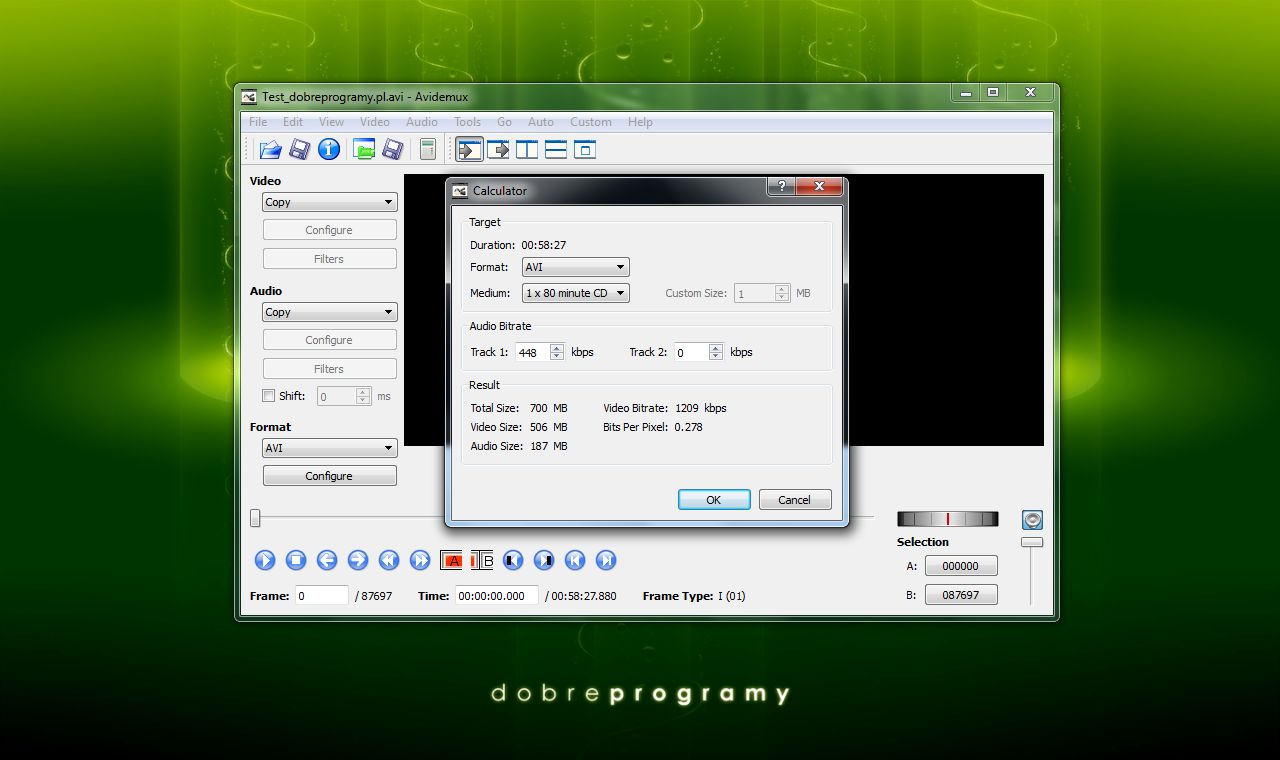
Task: Decrease Track 2 bitrate with down arrow
Action: [x=716, y=356]
